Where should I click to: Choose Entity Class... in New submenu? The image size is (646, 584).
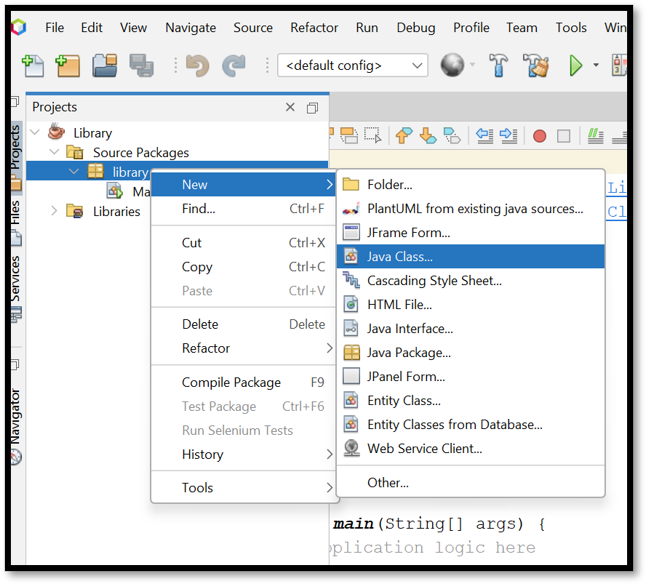click(x=471, y=400)
